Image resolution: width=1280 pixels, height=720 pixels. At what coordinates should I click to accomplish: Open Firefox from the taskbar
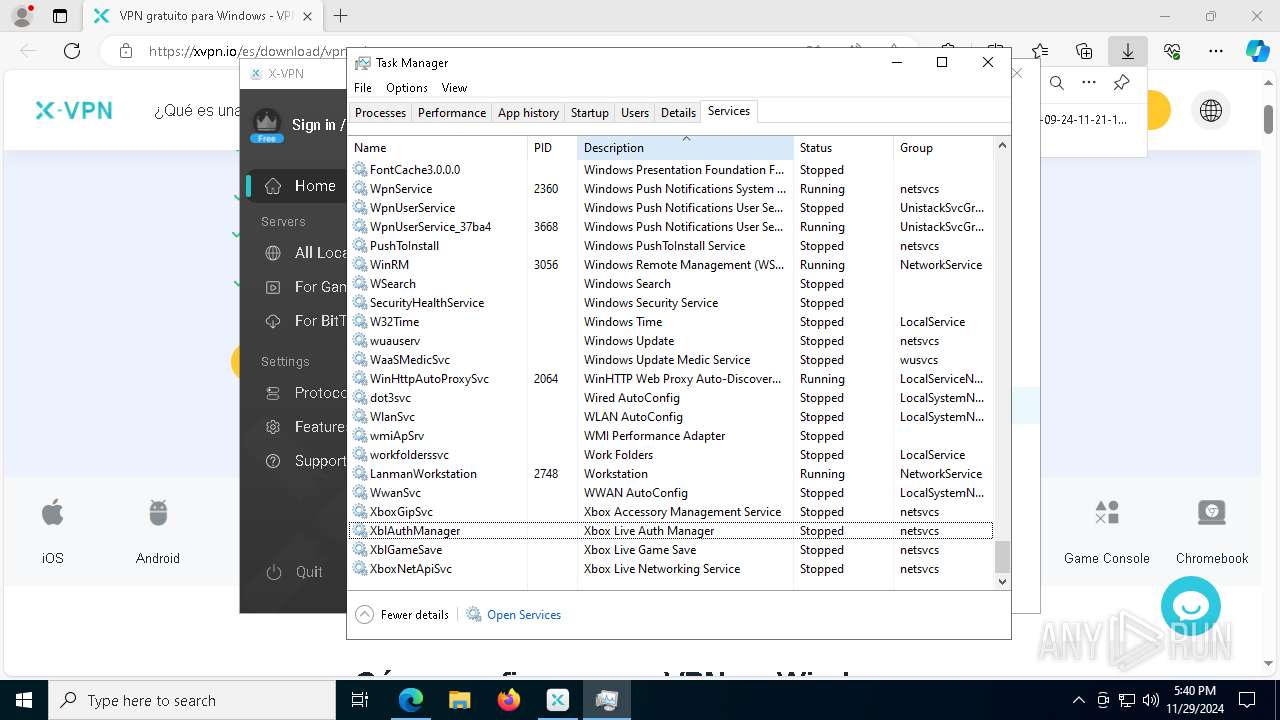click(x=508, y=700)
